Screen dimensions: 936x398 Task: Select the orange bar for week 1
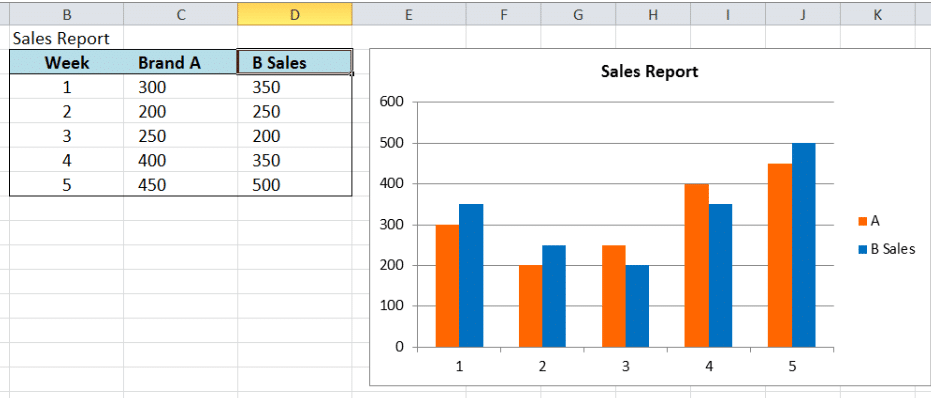point(448,286)
